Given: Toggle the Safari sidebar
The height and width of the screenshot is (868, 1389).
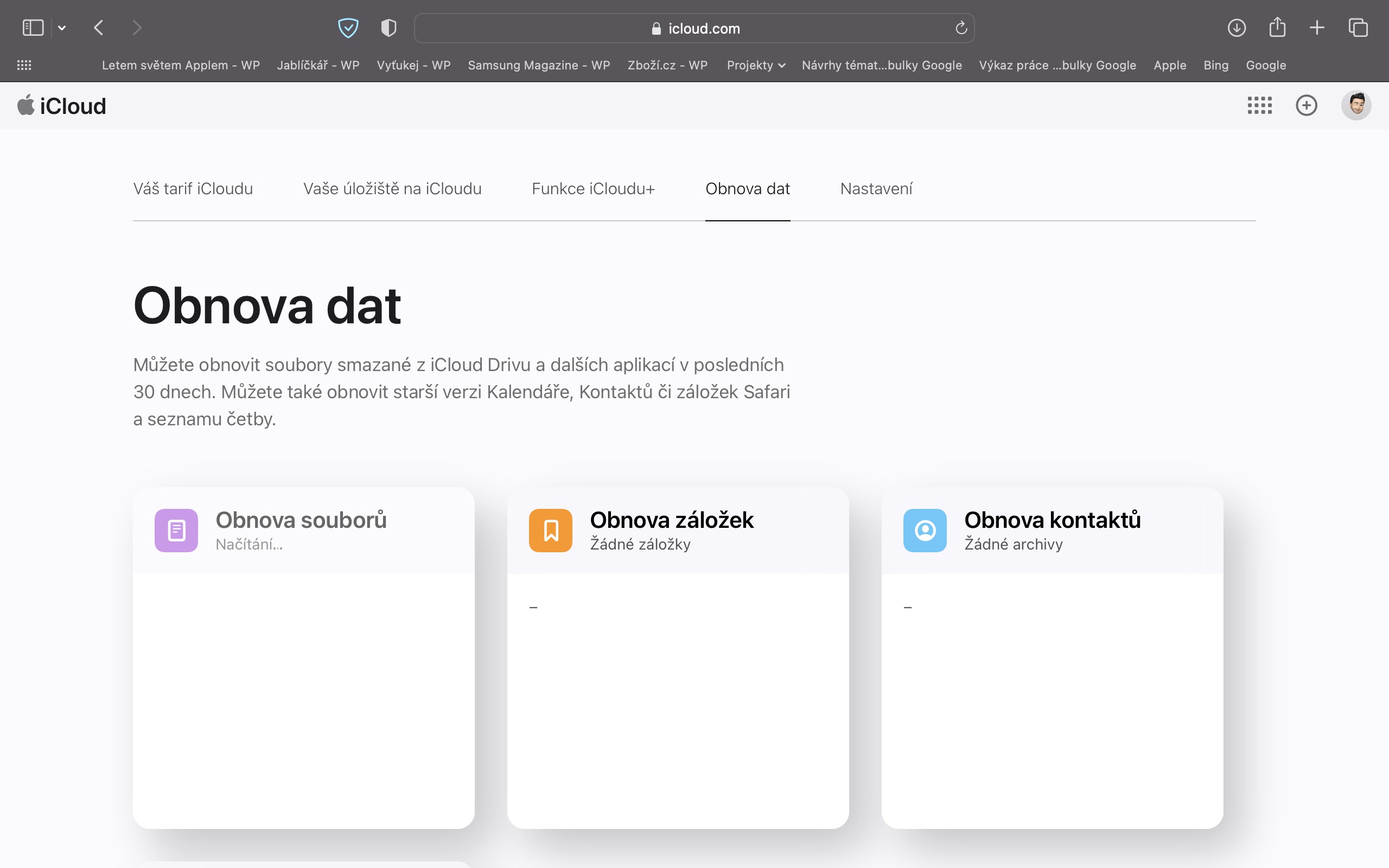Looking at the screenshot, I should click(33, 28).
